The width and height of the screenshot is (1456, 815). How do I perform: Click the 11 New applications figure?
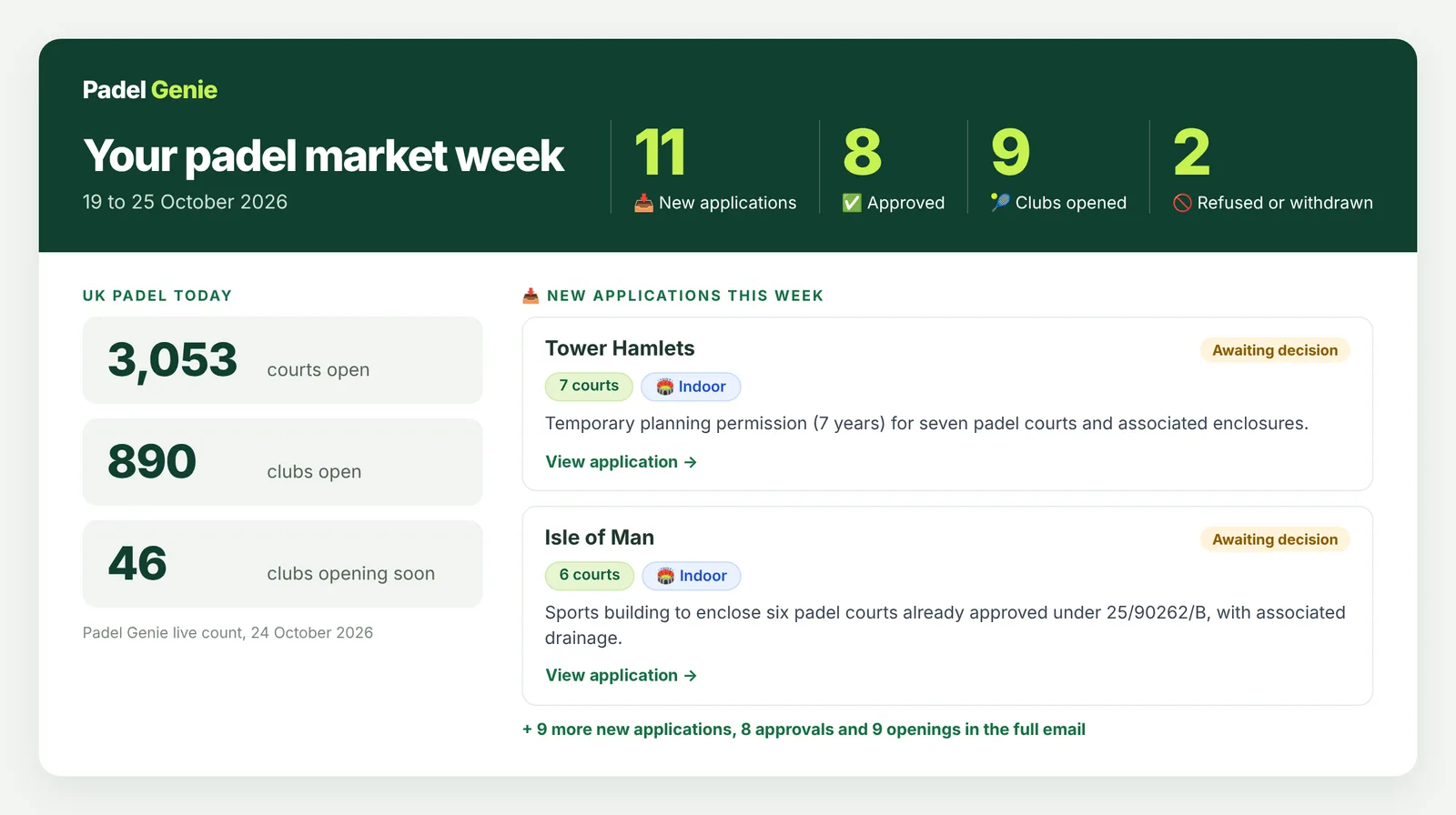(660, 152)
